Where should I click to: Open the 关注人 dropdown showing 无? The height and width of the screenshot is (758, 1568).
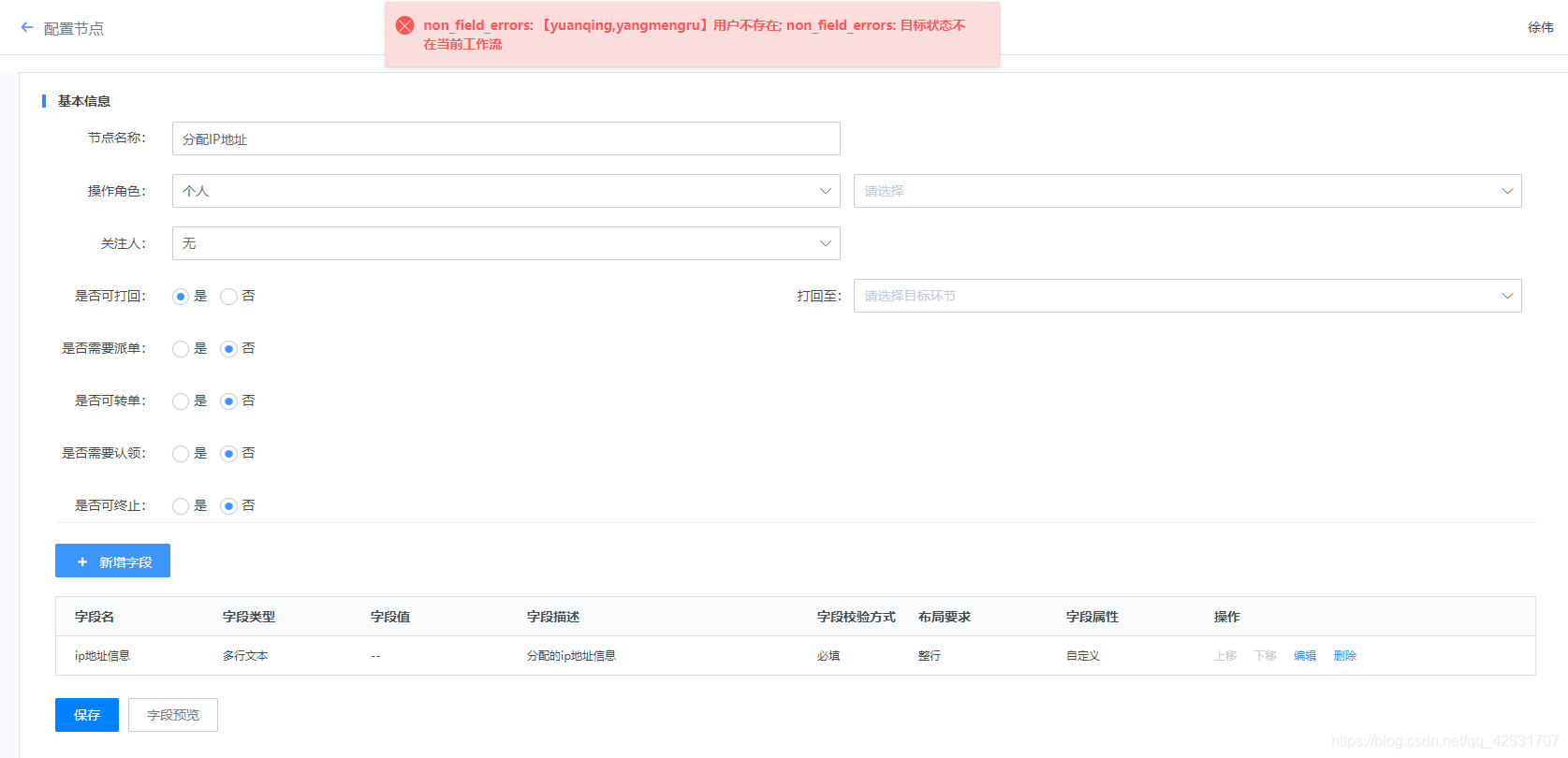[506, 243]
